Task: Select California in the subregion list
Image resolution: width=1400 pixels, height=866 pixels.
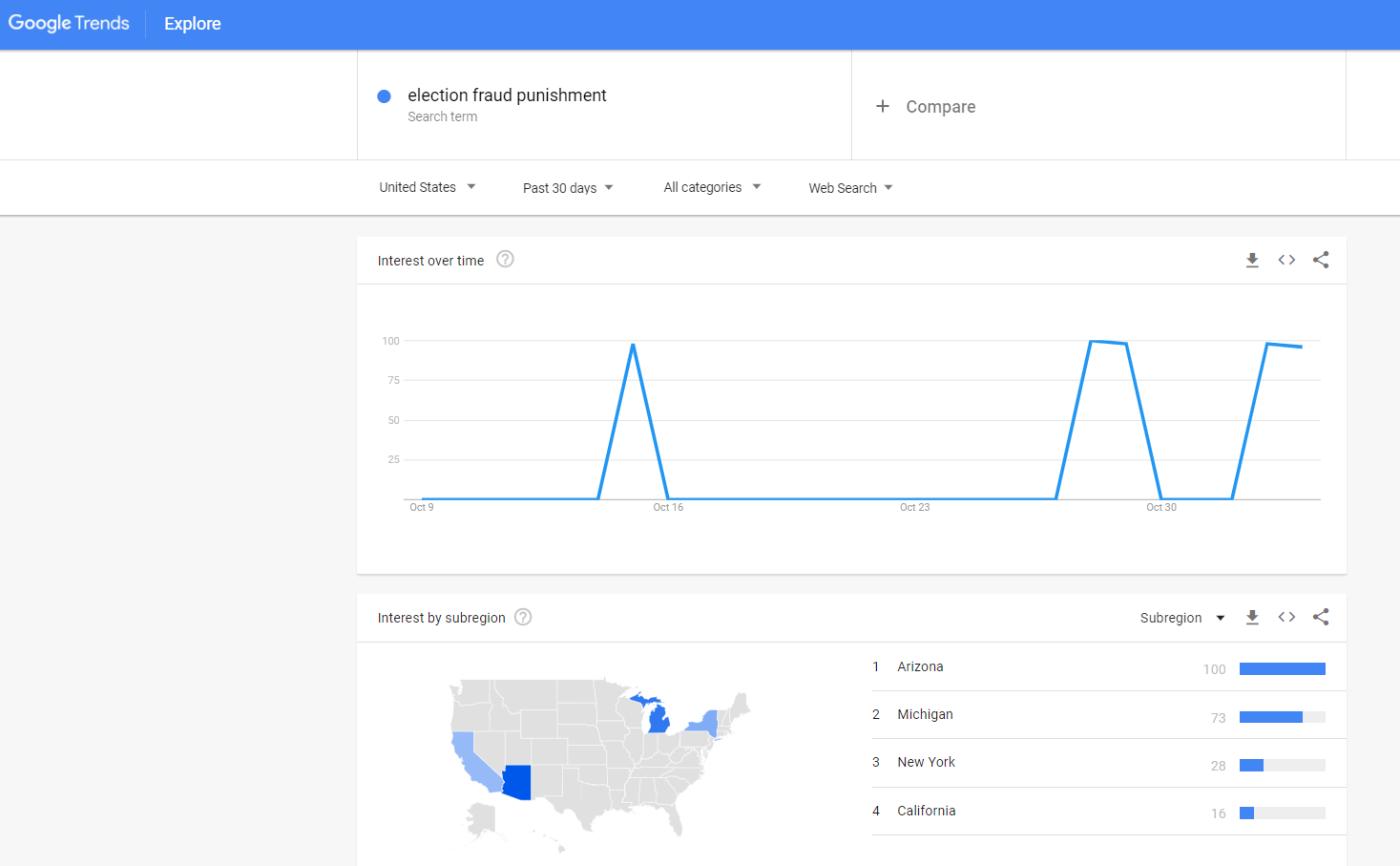Action: (x=926, y=811)
